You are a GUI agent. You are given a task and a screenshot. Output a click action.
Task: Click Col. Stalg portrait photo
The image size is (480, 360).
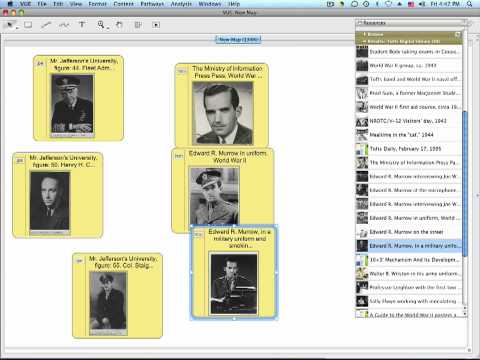pyautogui.click(x=108, y=303)
